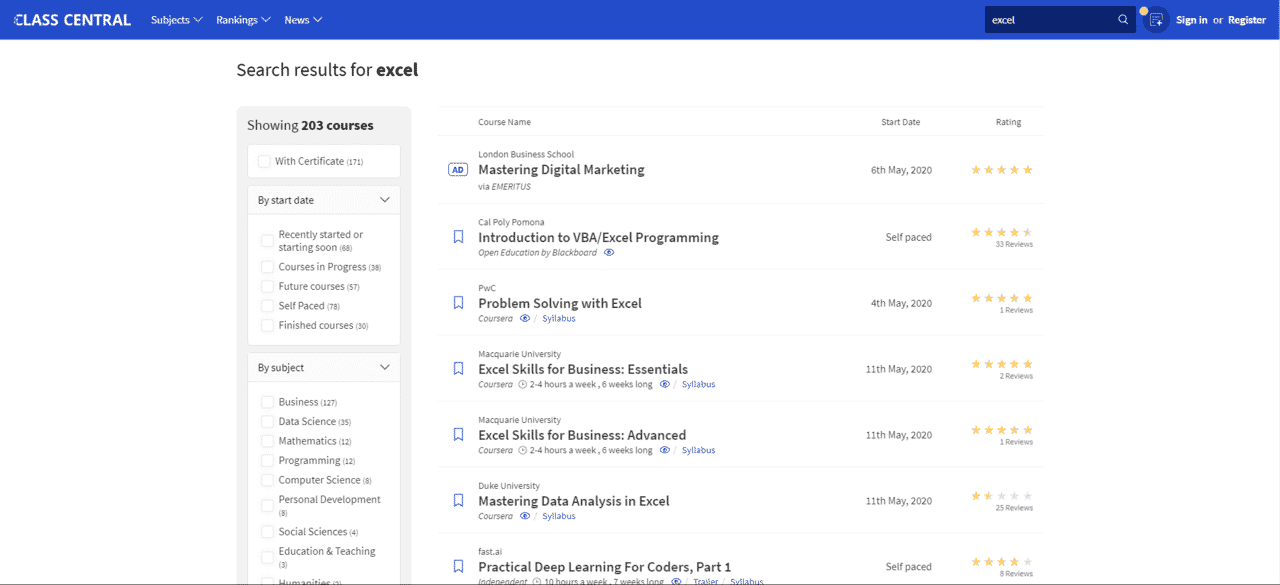Image resolution: width=1280 pixels, height=585 pixels.
Task: Check Computer Science subject filter
Action: point(267,480)
